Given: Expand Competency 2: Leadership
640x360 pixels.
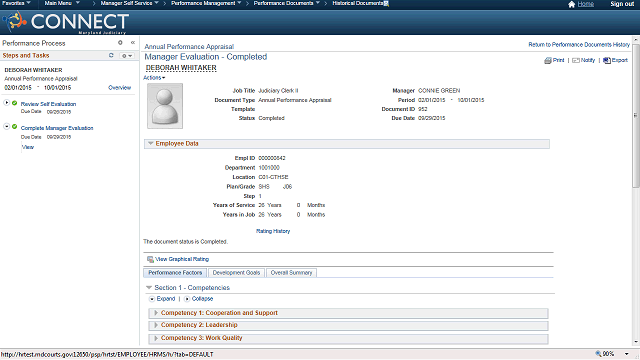Looking at the screenshot, I should (156, 325).
